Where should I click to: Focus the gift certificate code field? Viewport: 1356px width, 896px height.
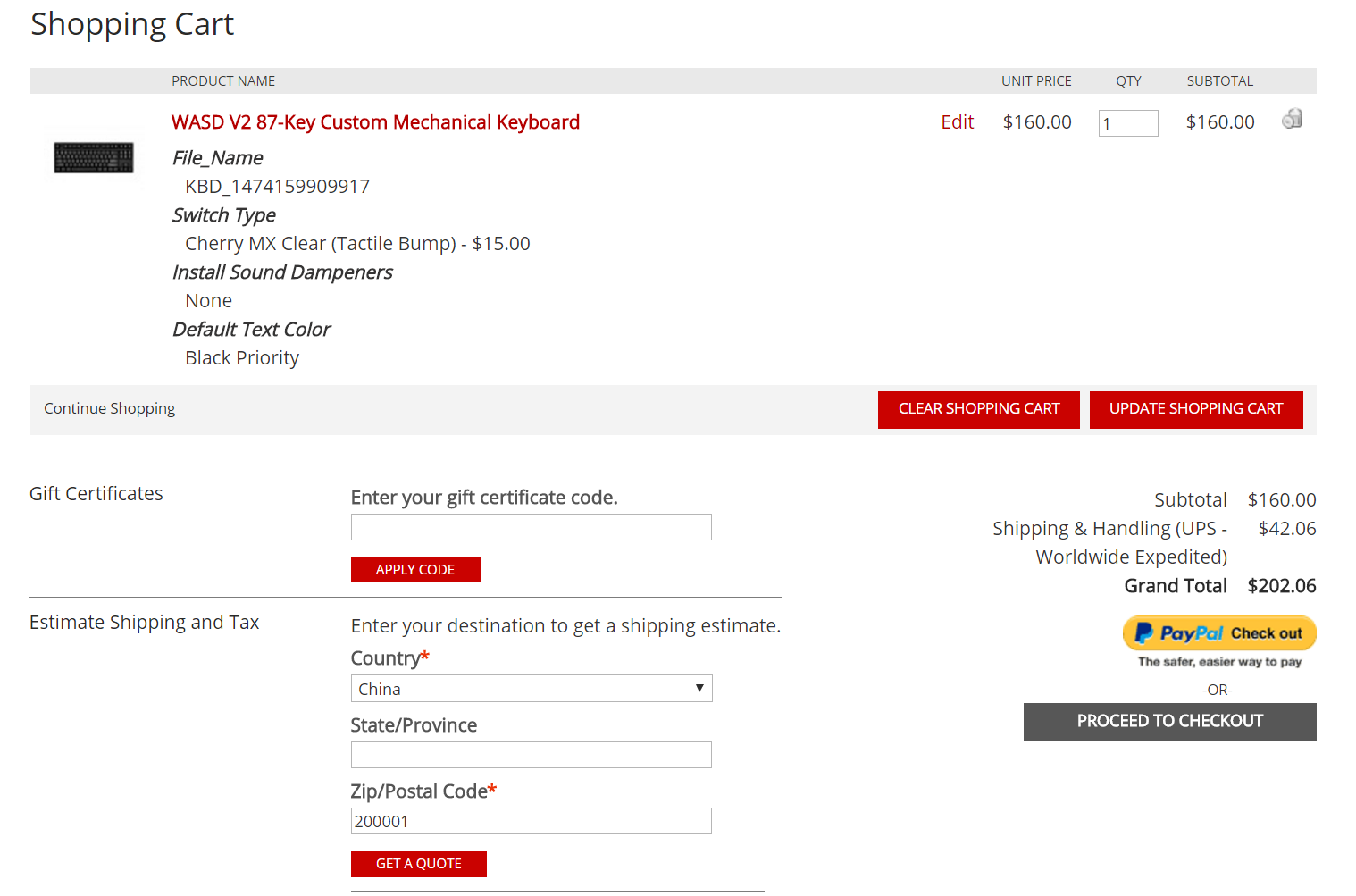click(x=532, y=527)
